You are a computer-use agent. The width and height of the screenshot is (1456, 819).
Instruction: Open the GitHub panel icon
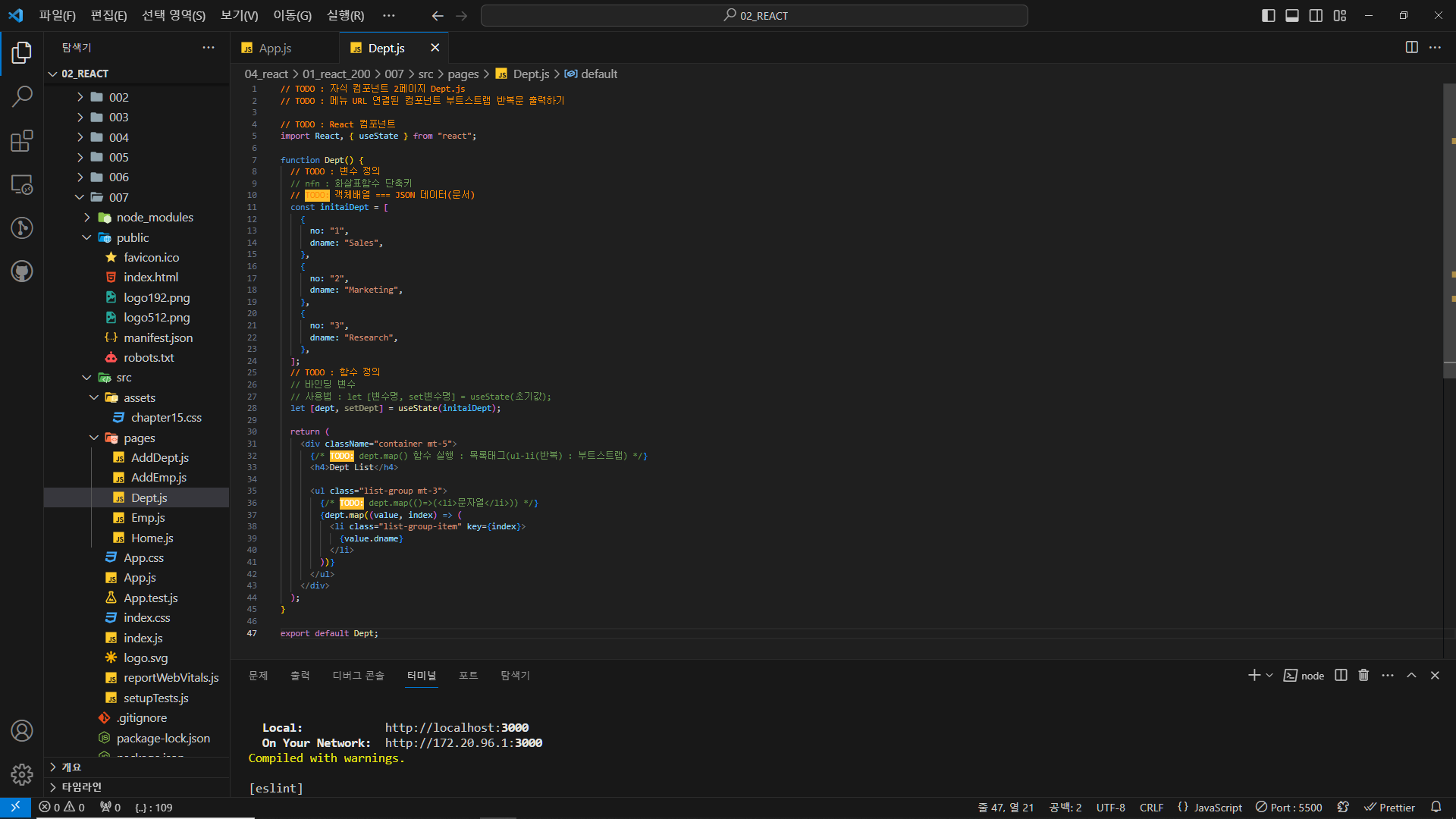click(x=22, y=271)
